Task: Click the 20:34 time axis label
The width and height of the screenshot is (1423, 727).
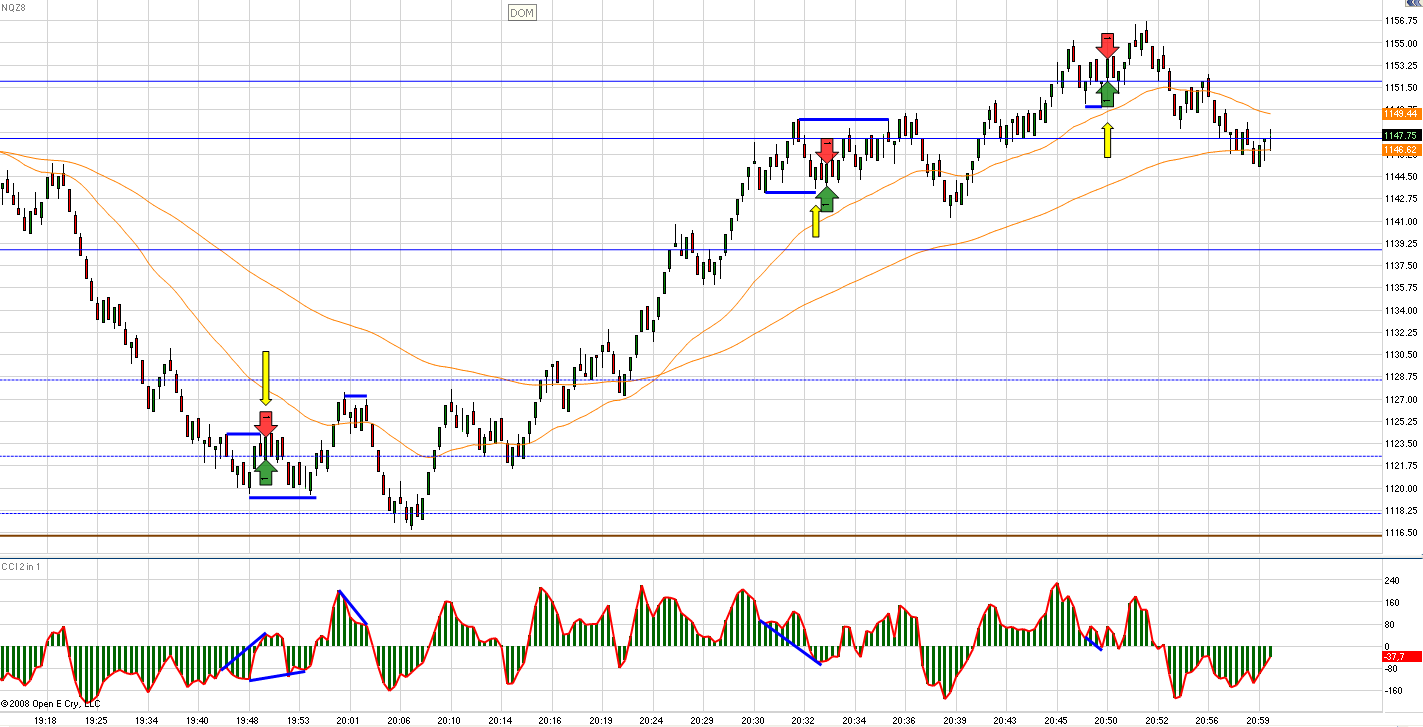Action: [854, 720]
